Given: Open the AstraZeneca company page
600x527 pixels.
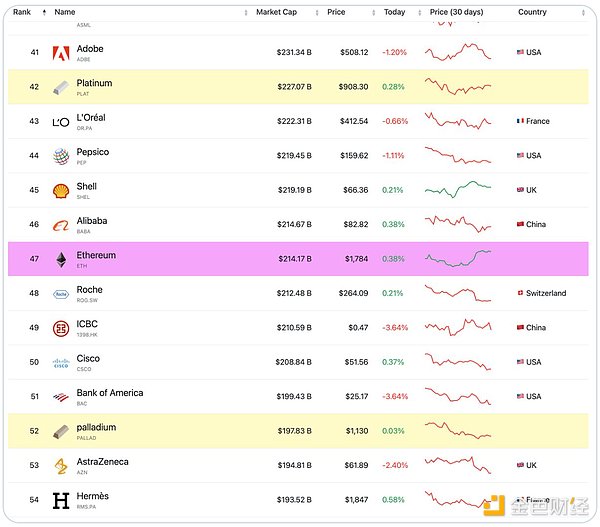Looking at the screenshot, I should pyautogui.click(x=102, y=462).
